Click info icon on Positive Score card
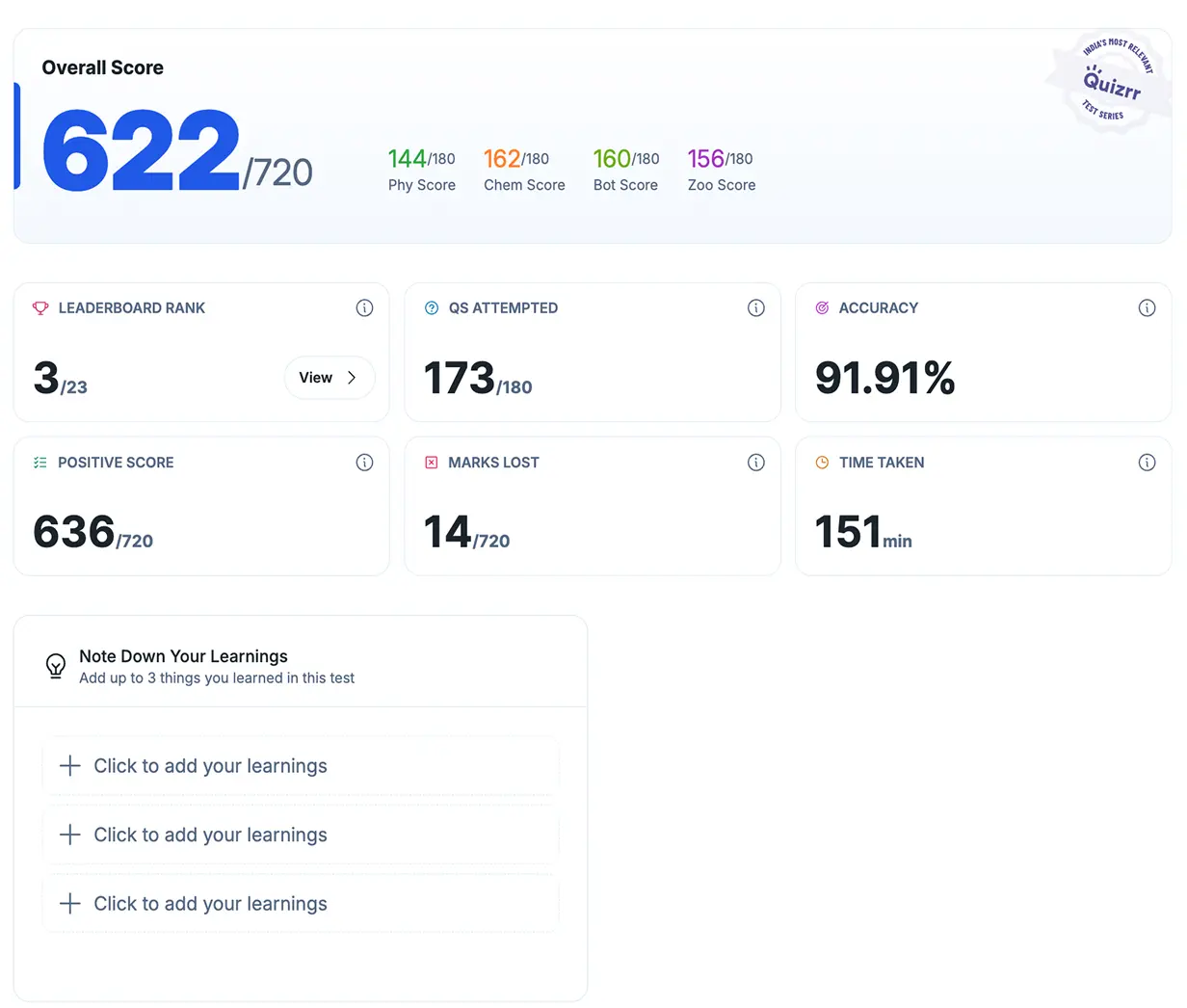 point(364,463)
